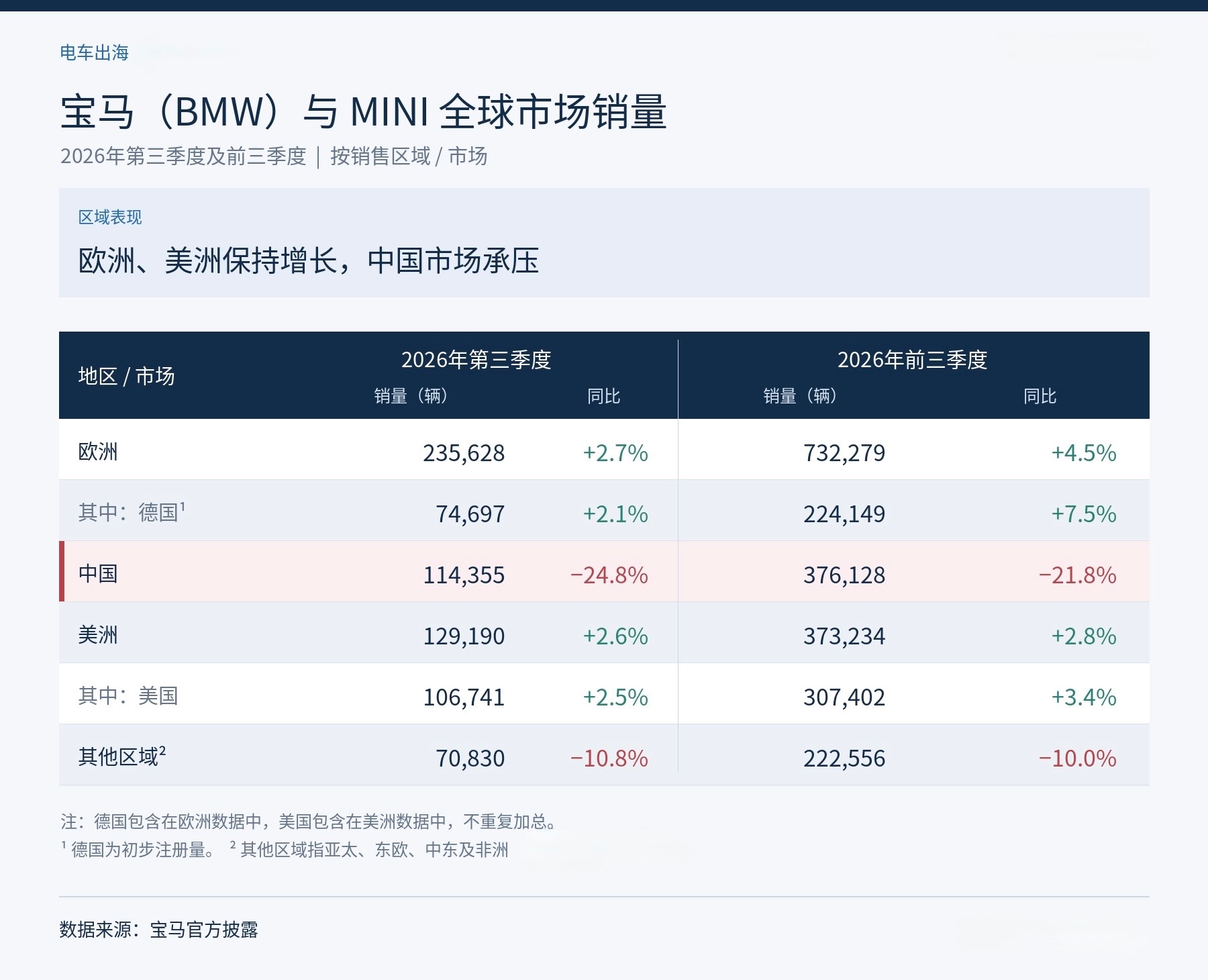Image resolution: width=1208 pixels, height=980 pixels.
Task: Click footnote 其他区域指亚太、东欧、中东及非洲
Action: (x=369, y=850)
